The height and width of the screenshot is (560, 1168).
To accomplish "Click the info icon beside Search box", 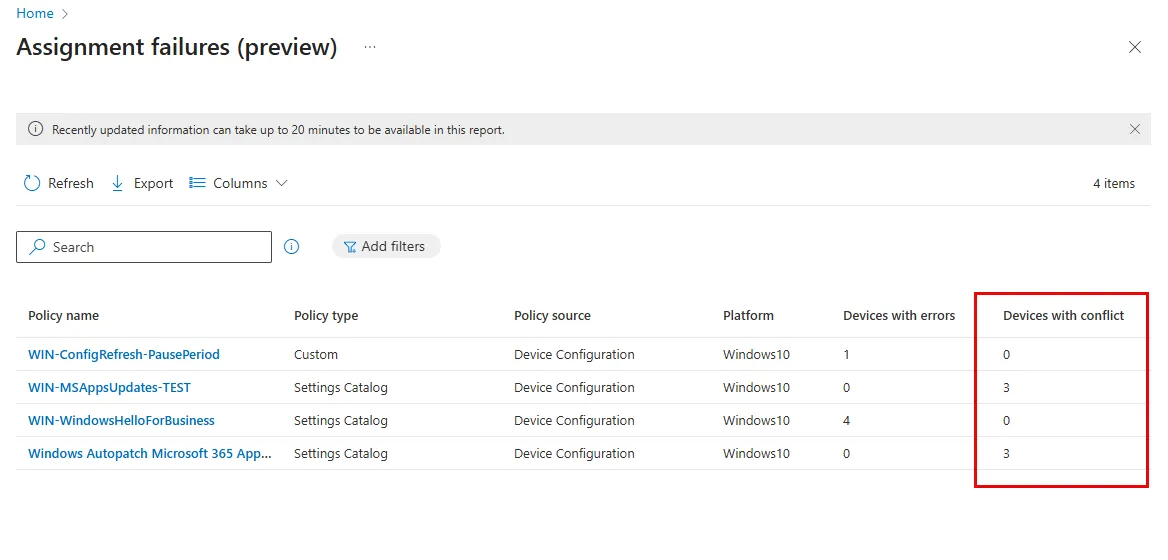I will pyautogui.click(x=292, y=246).
